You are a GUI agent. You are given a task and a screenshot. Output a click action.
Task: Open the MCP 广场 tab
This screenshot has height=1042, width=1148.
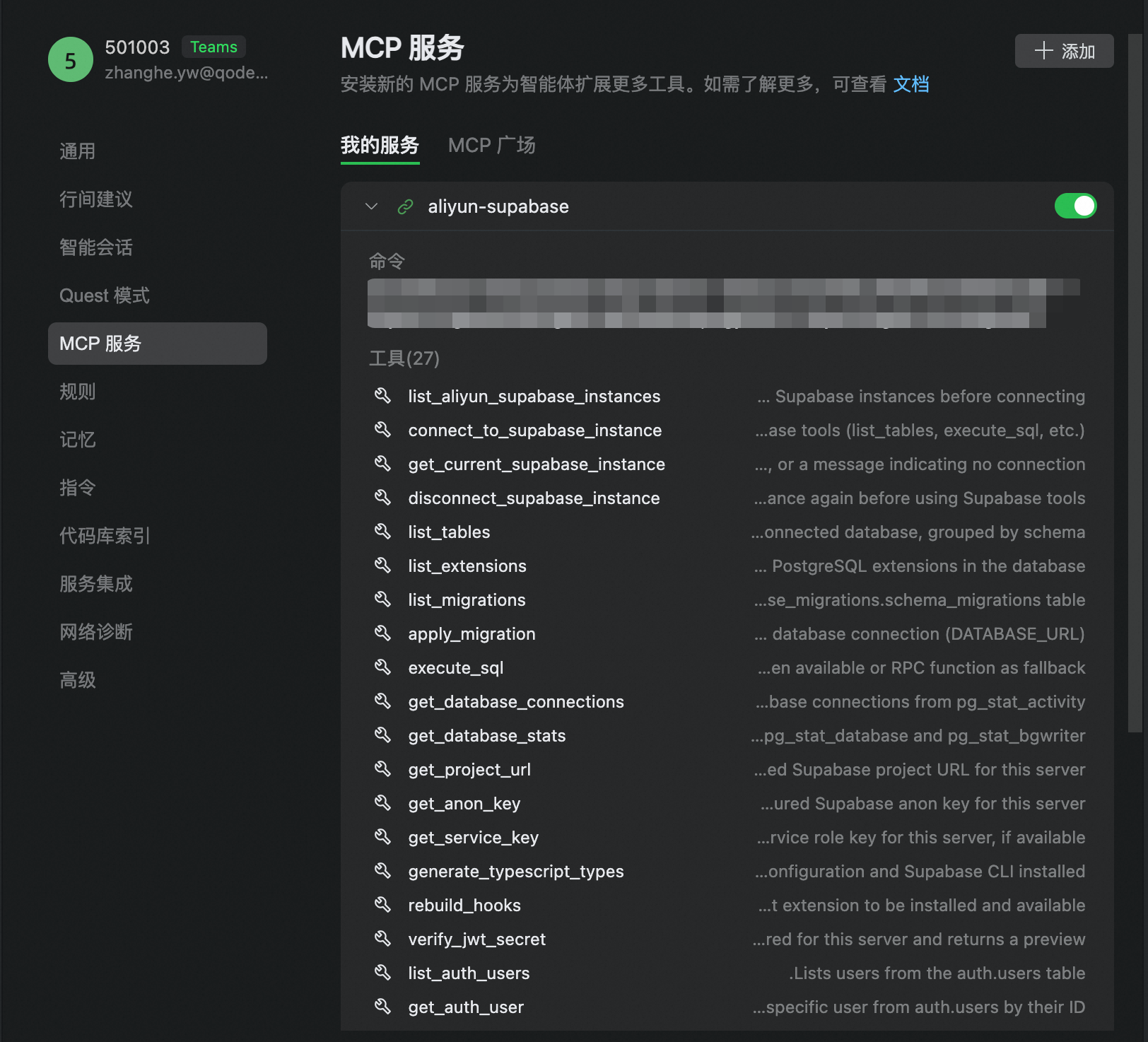492,146
